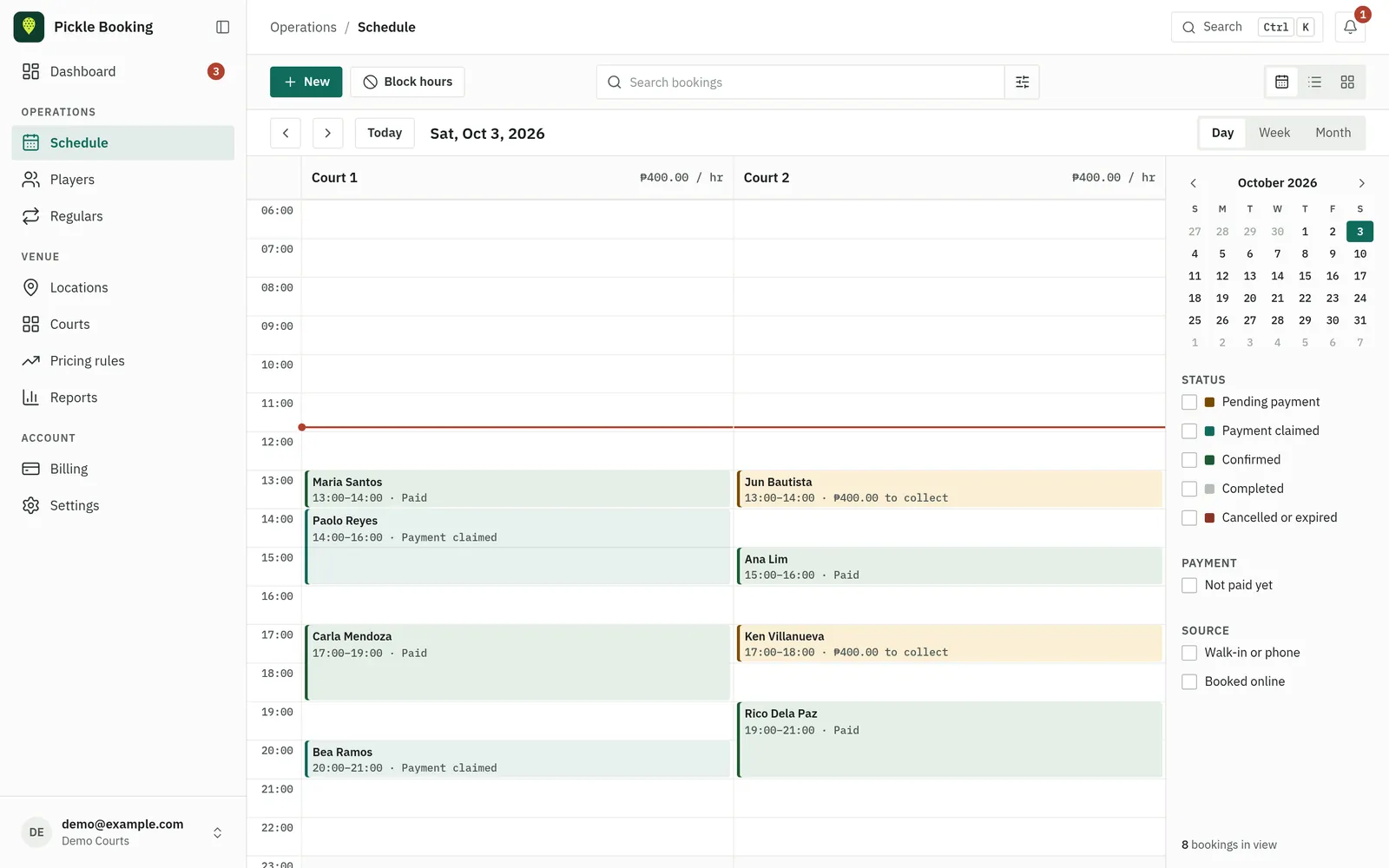Enable the Completed status filter
Screen dimensions: 1389x868
pyautogui.click(x=1189, y=489)
